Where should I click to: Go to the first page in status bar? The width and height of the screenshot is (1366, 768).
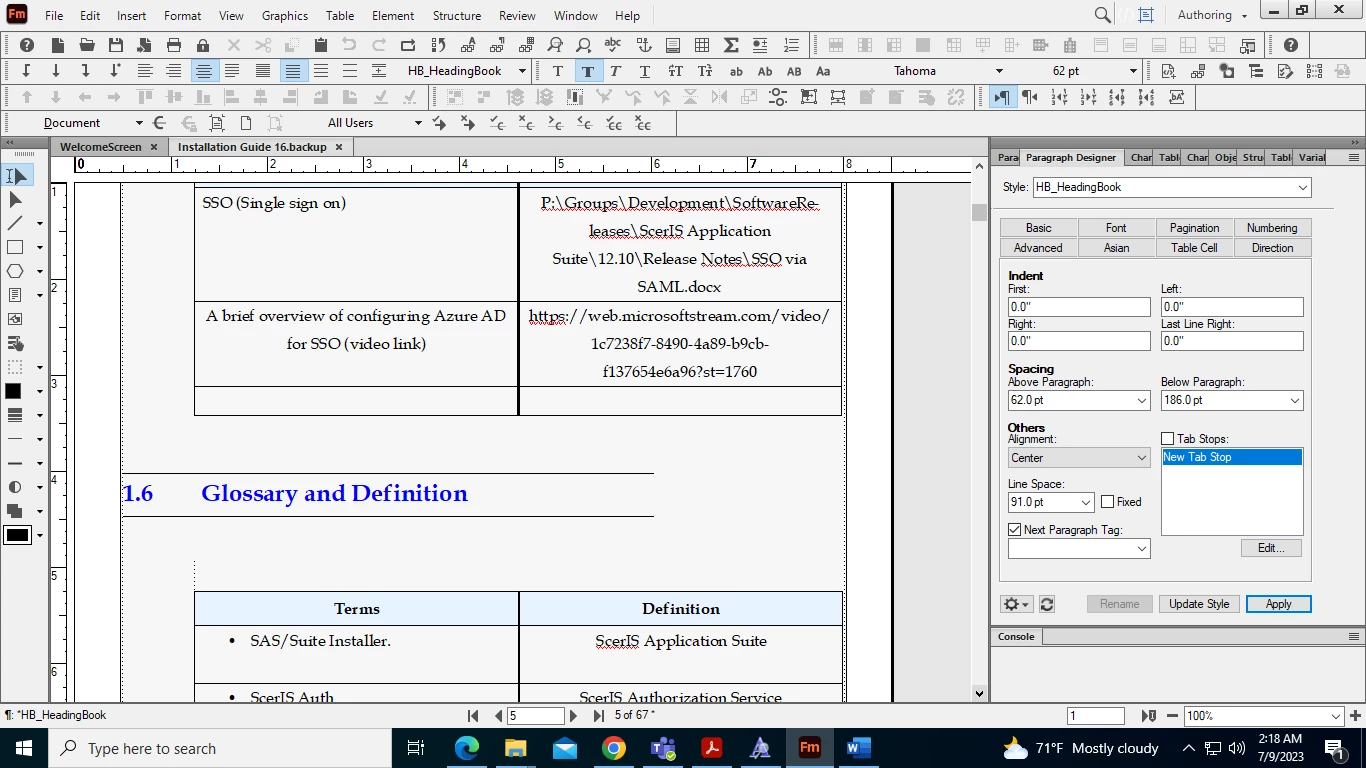tap(473, 716)
